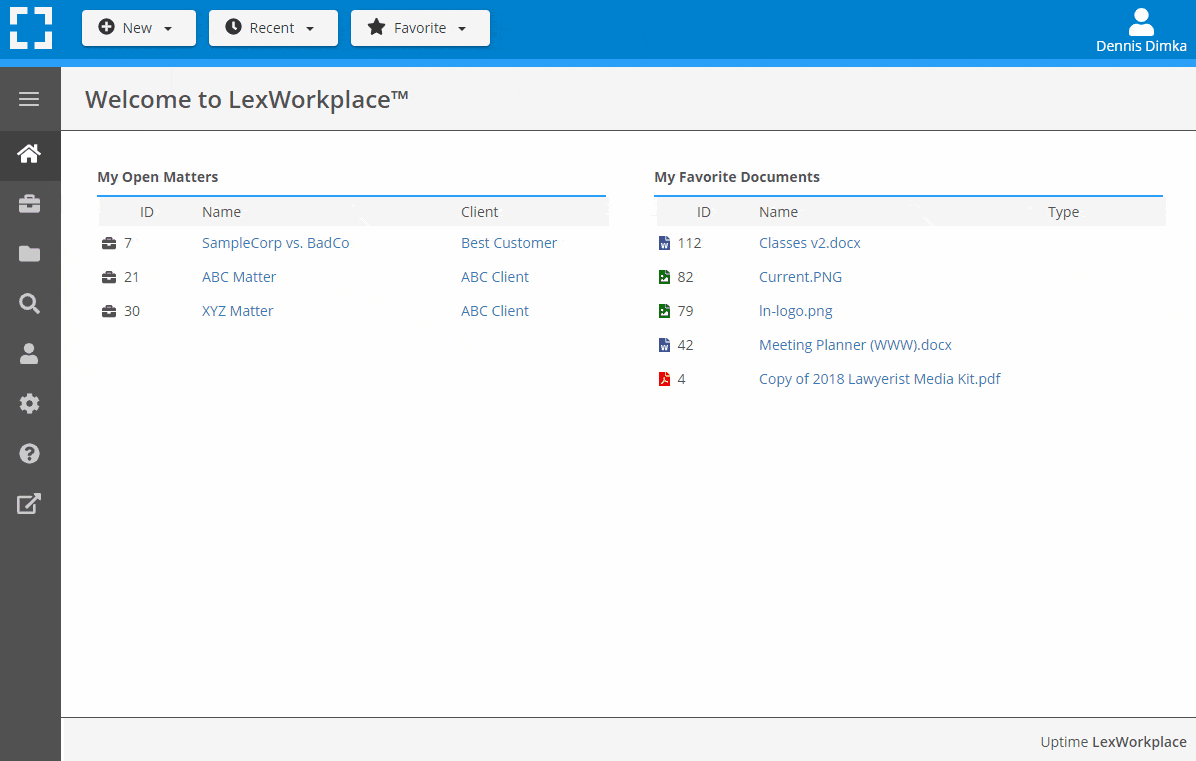
Task: Open the Favorite dropdown menu
Action: pos(420,28)
